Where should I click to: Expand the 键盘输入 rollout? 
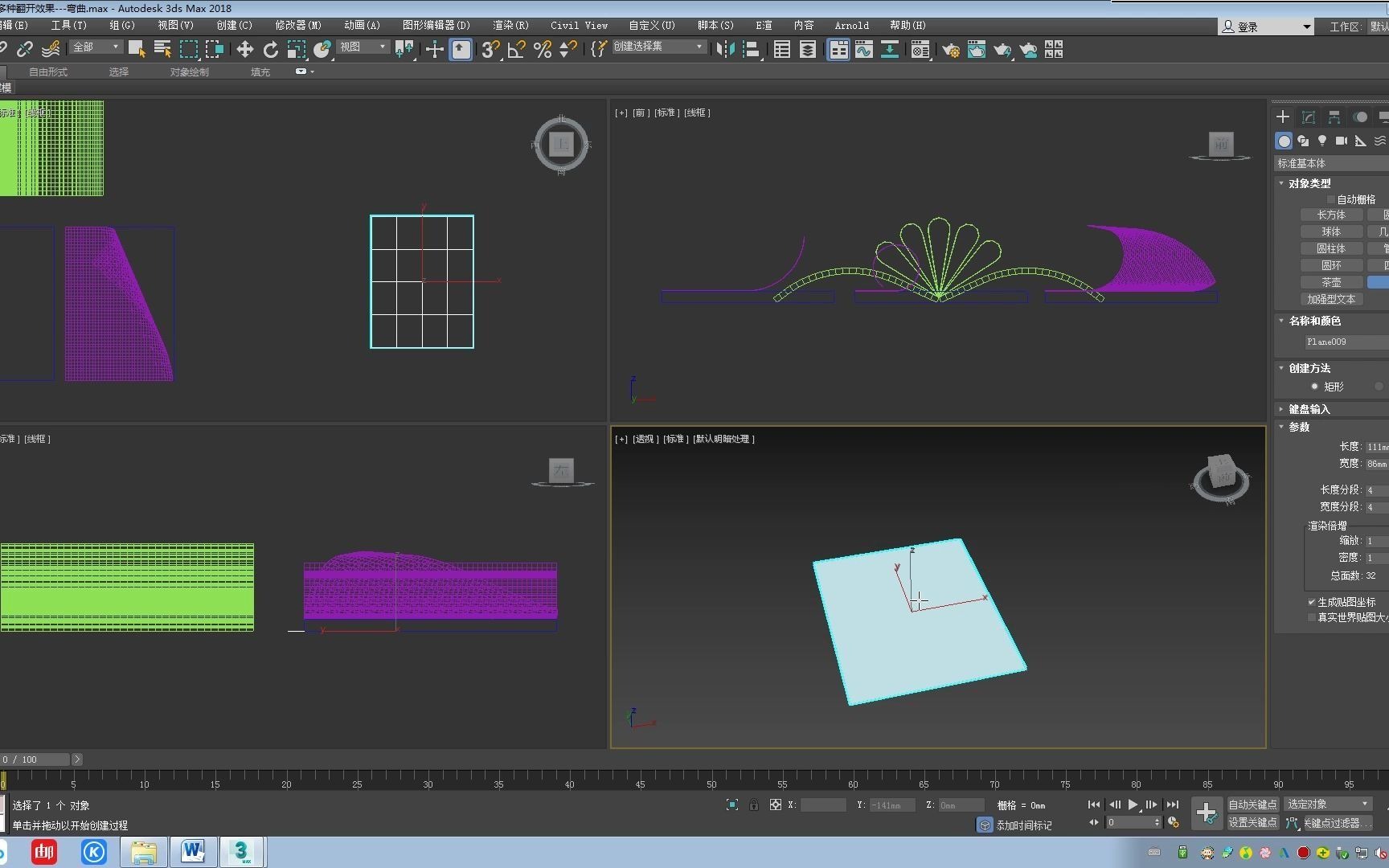(1309, 409)
